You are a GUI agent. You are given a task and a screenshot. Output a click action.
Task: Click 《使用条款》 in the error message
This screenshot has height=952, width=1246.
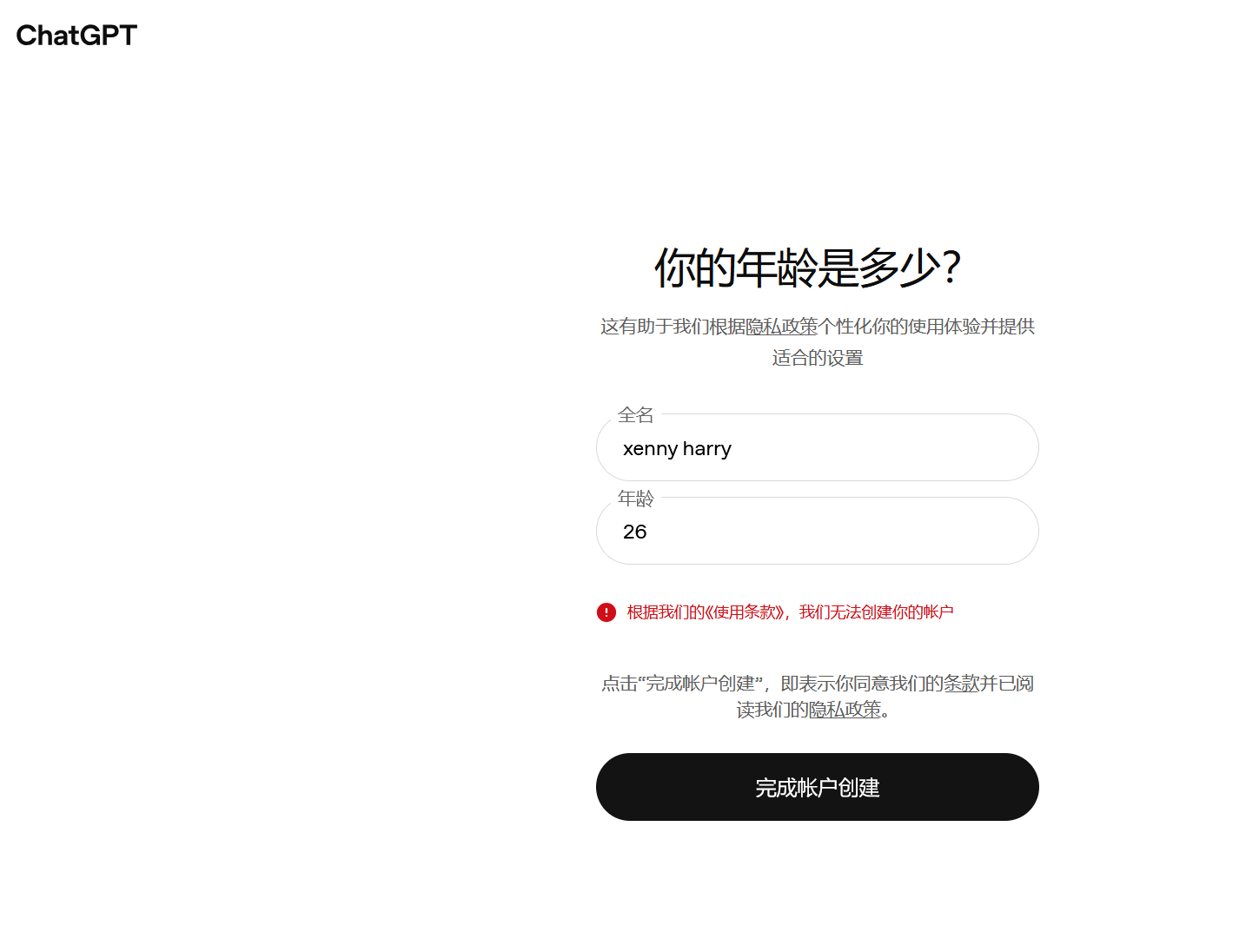click(x=741, y=612)
